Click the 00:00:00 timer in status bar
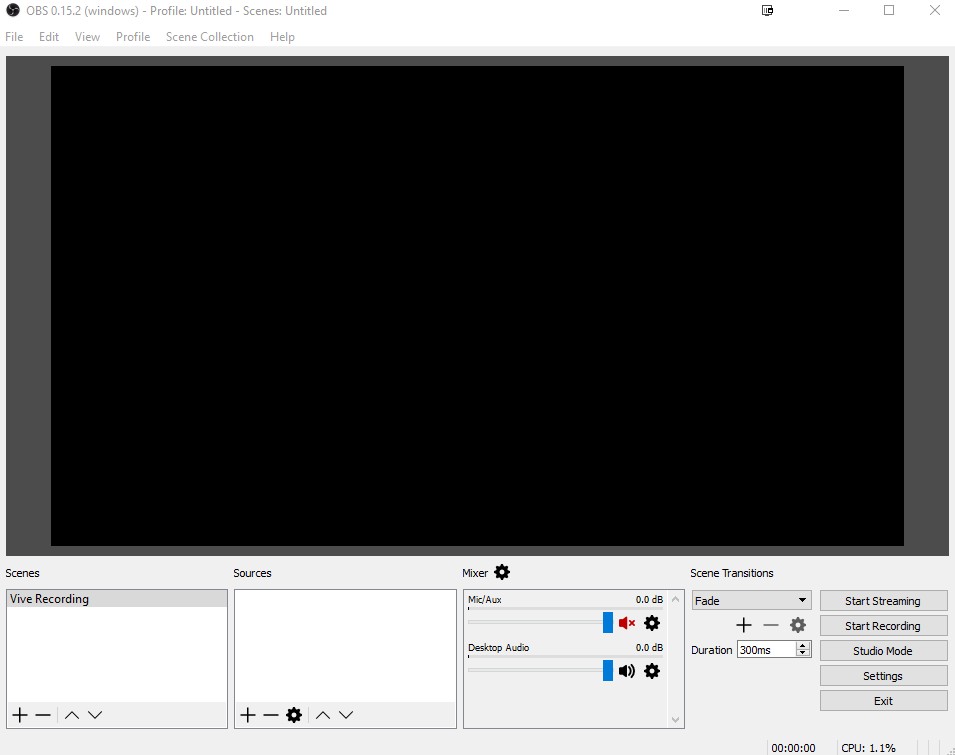The height and width of the screenshot is (755, 955). pyautogui.click(x=793, y=748)
